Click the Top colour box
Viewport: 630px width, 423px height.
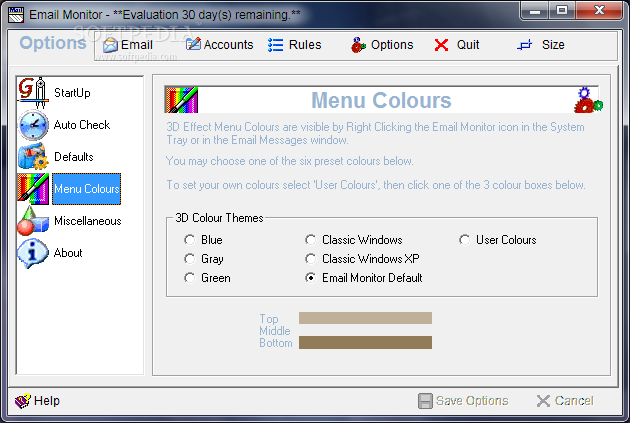coord(365,318)
